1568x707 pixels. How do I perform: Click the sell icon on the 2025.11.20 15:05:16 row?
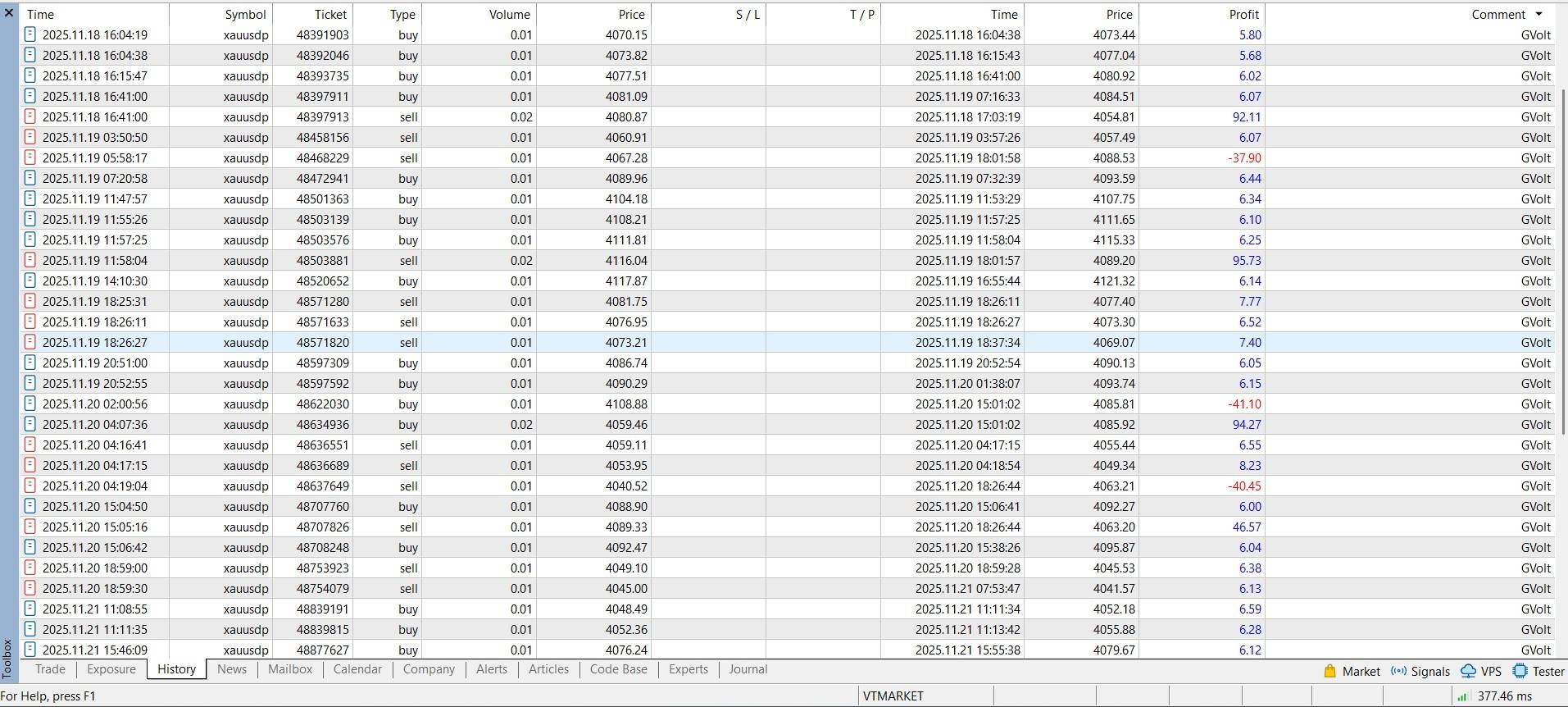point(30,527)
